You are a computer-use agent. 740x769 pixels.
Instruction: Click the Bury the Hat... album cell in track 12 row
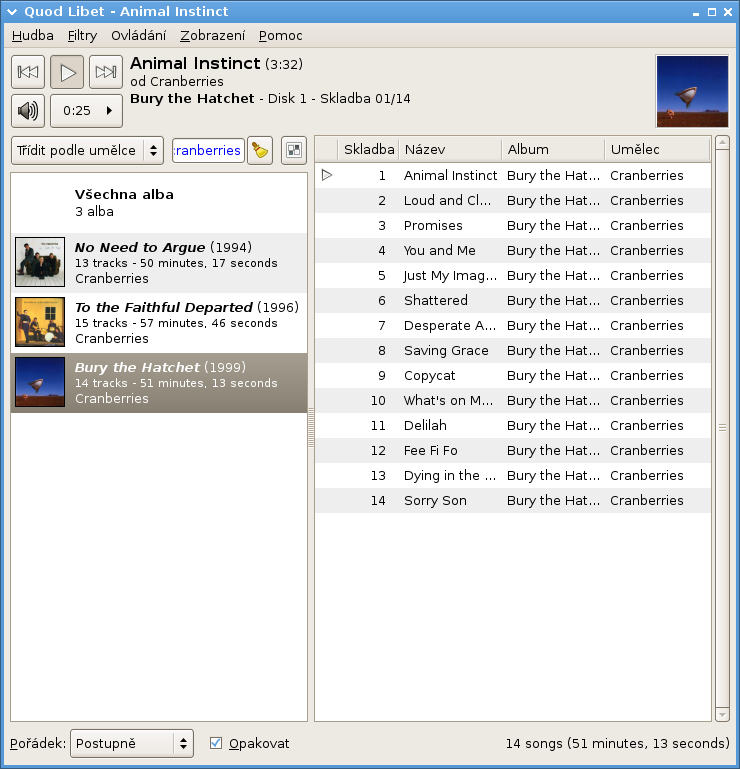pos(553,451)
